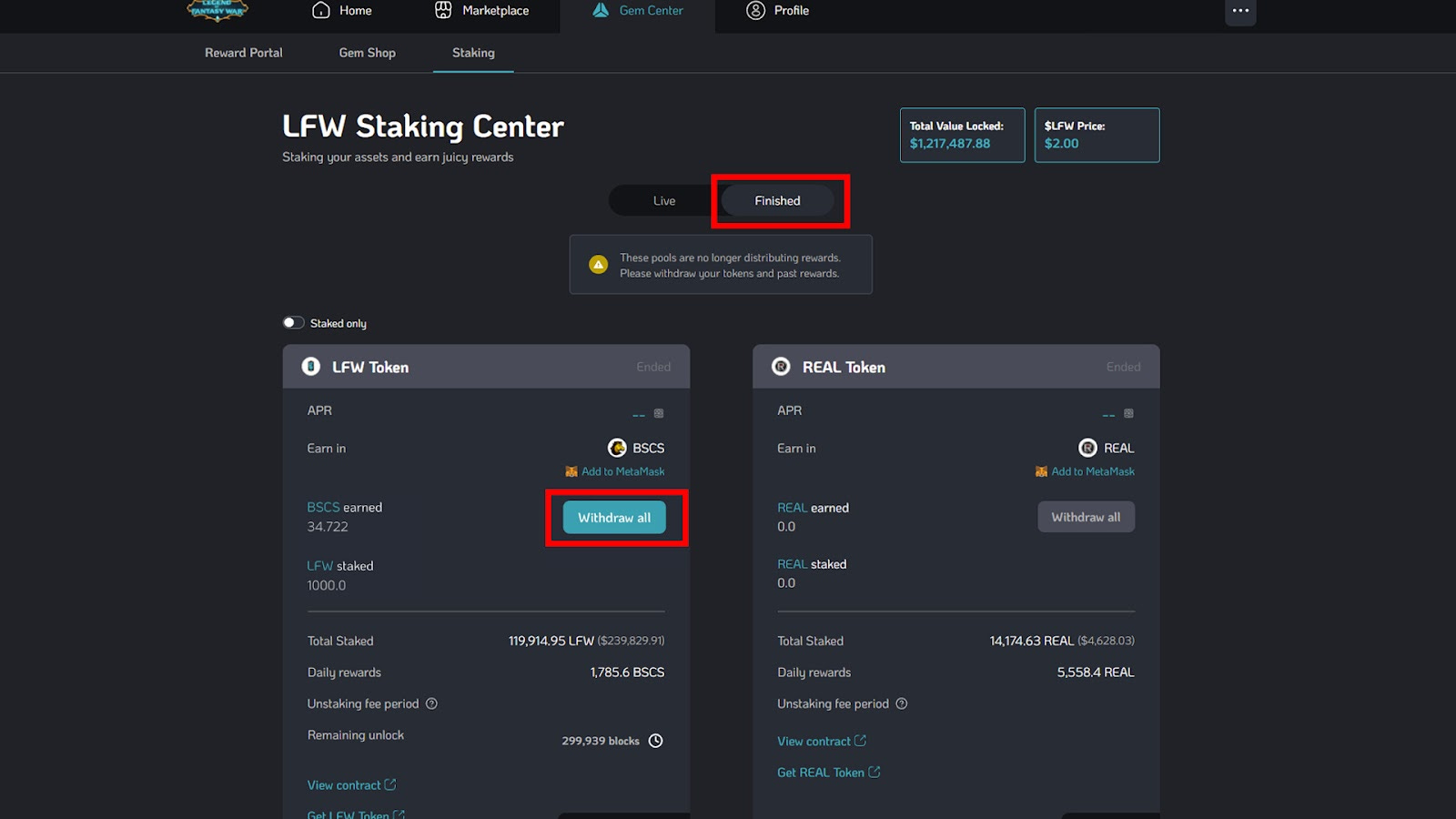The height and width of the screenshot is (819, 1456).
Task: Click the 34.722 BSCS earned value
Action: (328, 527)
